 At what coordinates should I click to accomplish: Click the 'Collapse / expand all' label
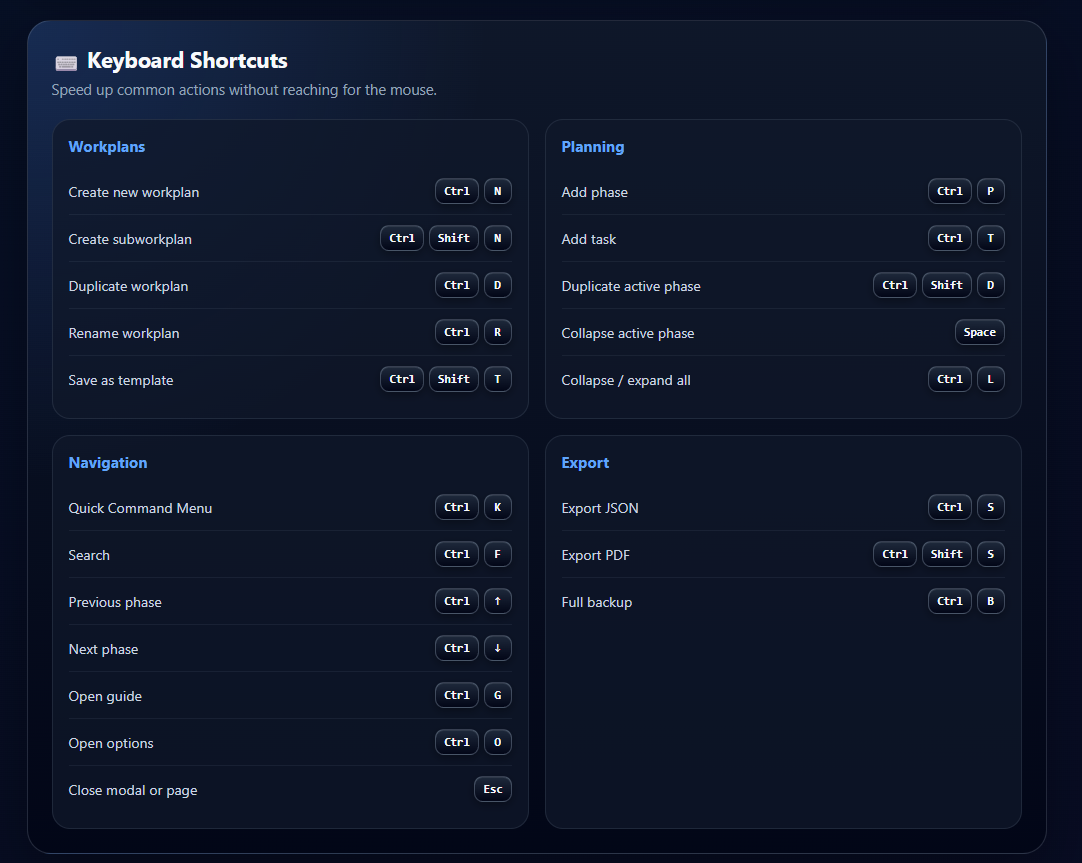coord(626,380)
